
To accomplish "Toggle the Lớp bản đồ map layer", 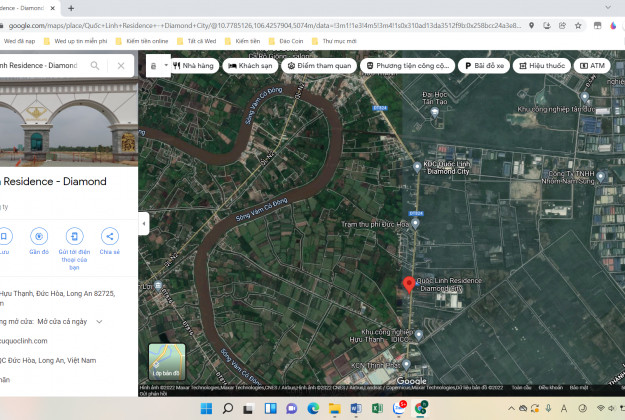I will [x=167, y=362].
